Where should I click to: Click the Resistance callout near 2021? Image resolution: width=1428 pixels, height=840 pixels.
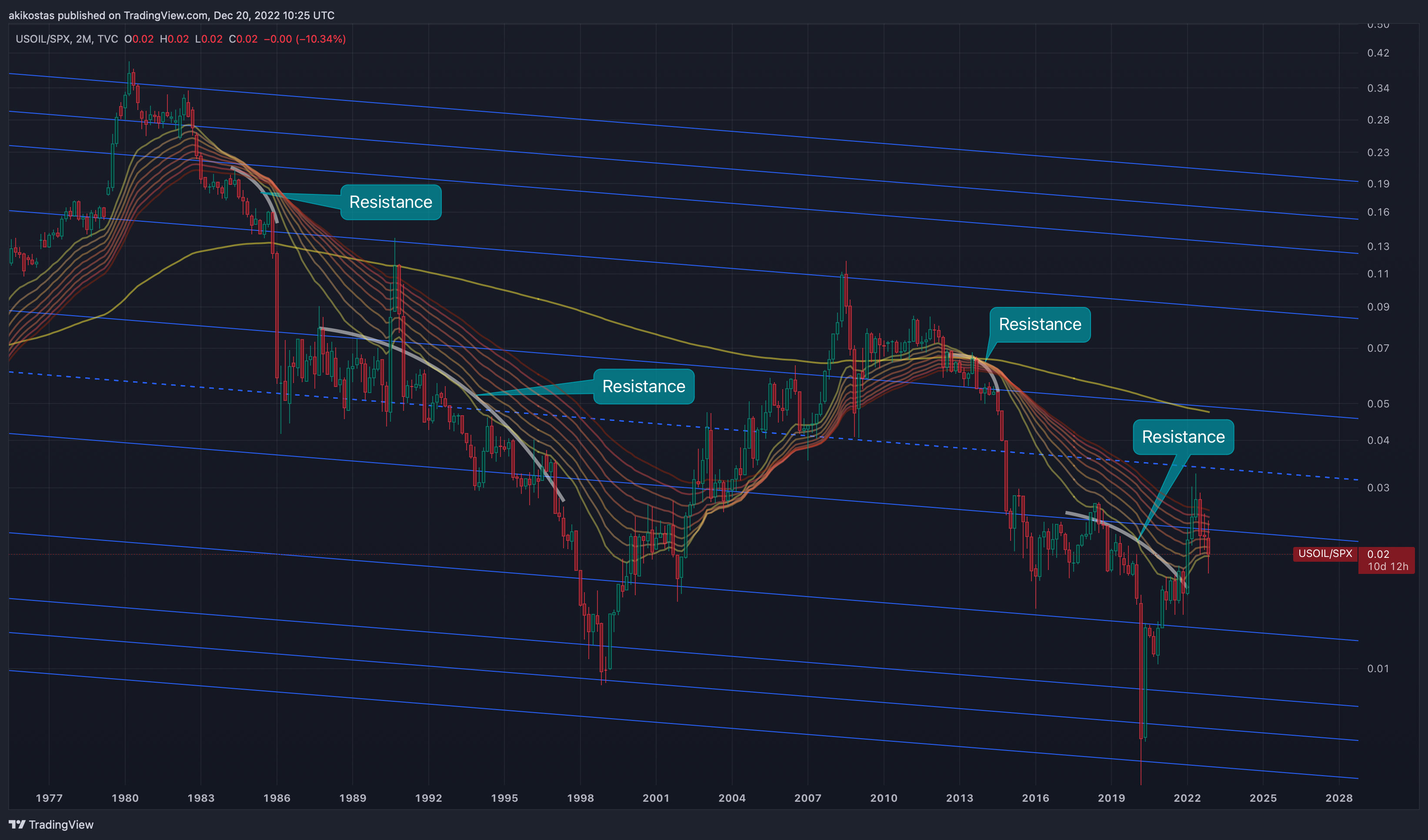pyautogui.click(x=1183, y=437)
